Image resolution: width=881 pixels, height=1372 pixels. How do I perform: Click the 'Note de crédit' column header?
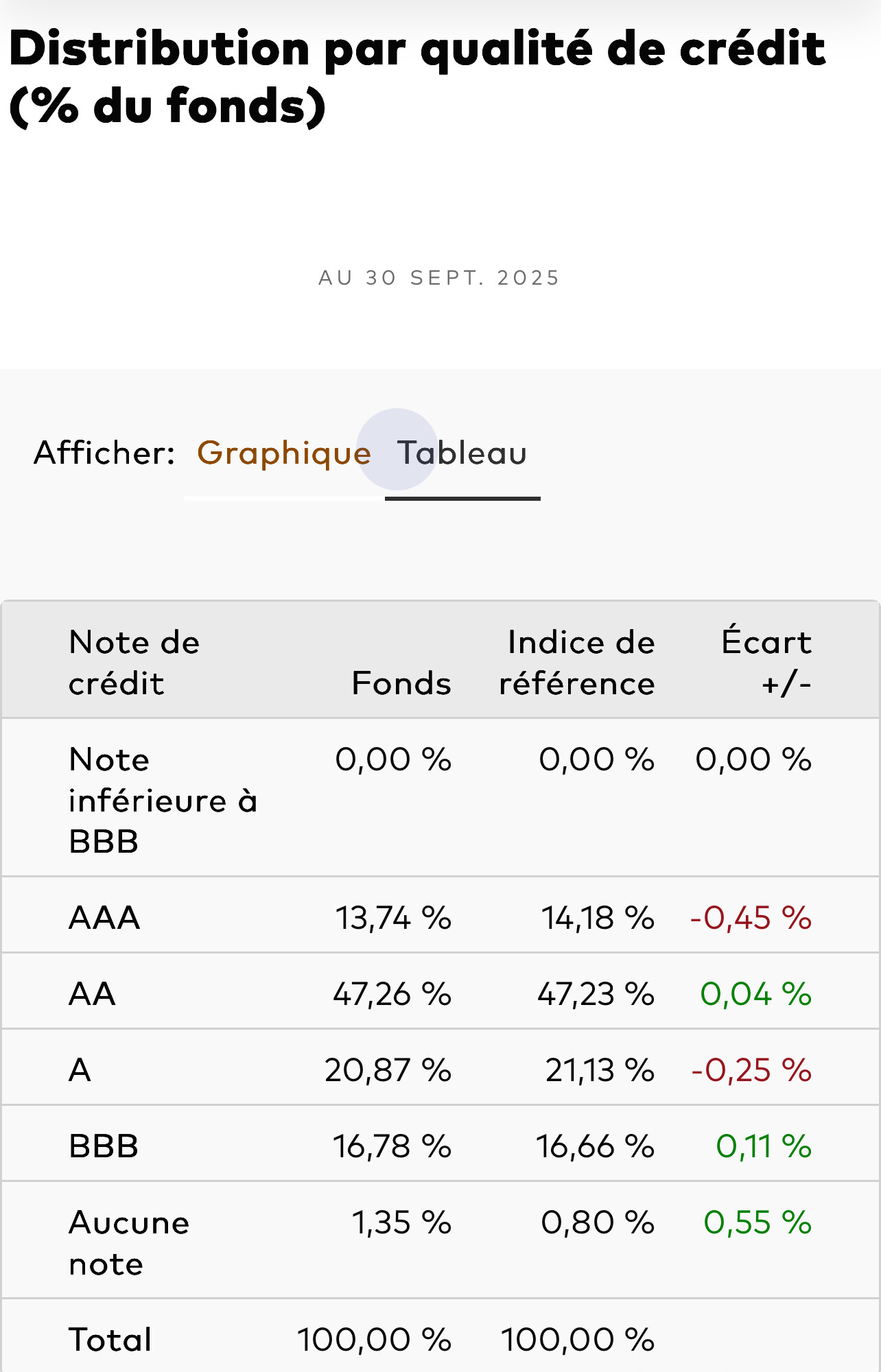click(x=134, y=663)
